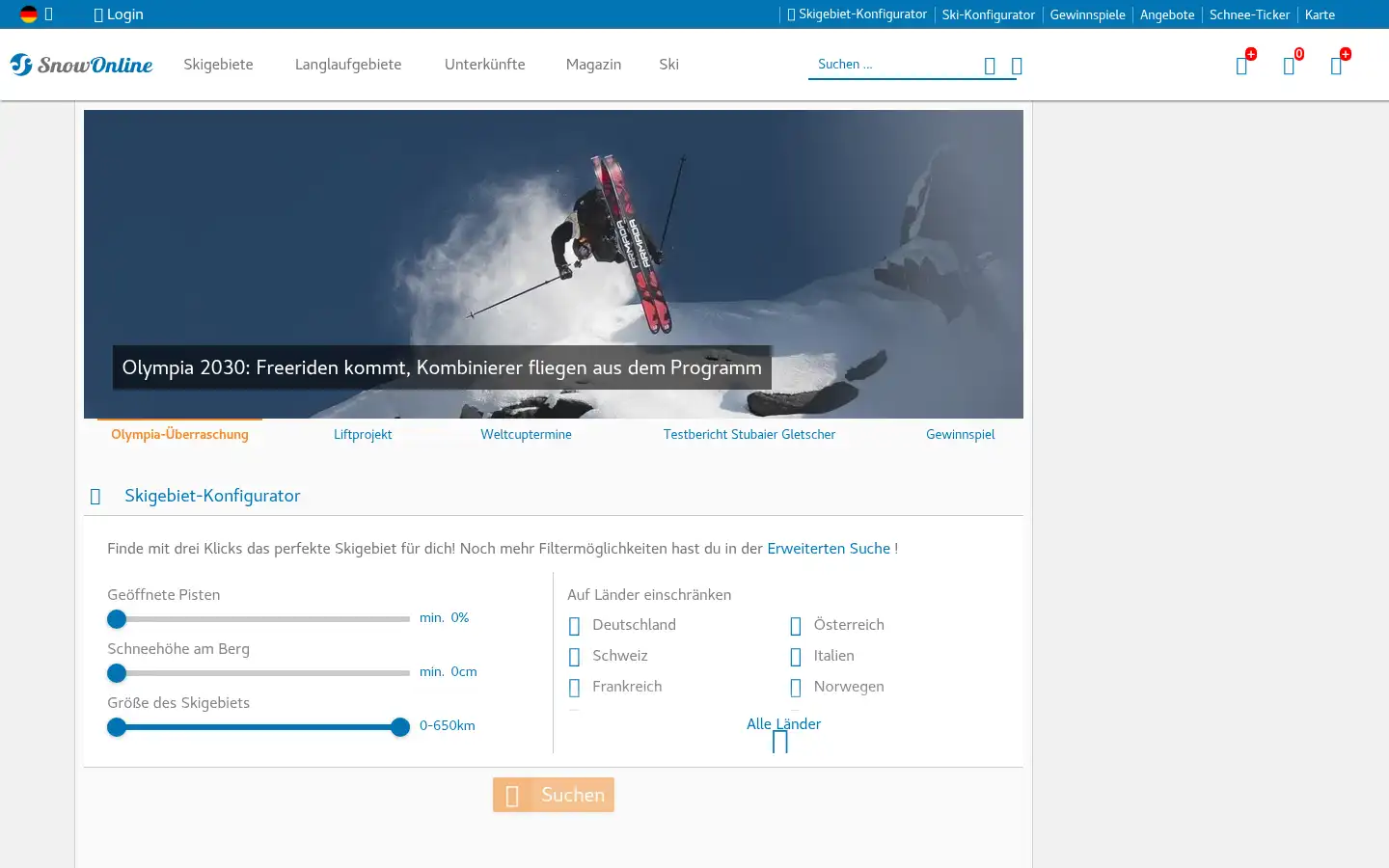Image resolution: width=1389 pixels, height=868 pixels.
Task: Check the Italien checkbox
Action: (796, 657)
